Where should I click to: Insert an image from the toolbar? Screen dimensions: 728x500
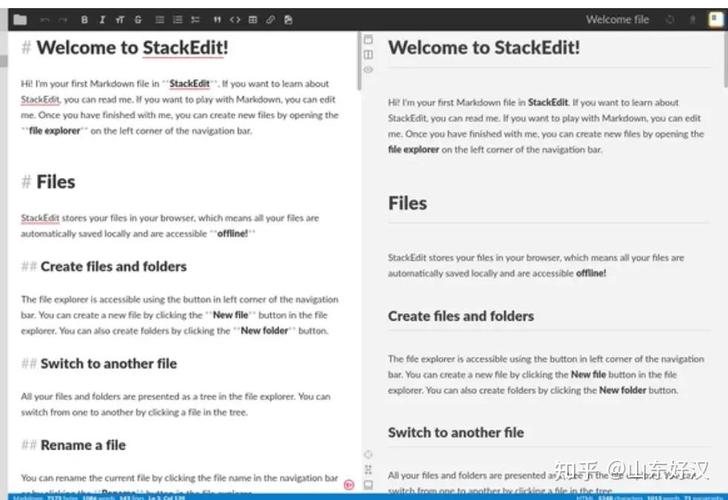click(x=288, y=19)
